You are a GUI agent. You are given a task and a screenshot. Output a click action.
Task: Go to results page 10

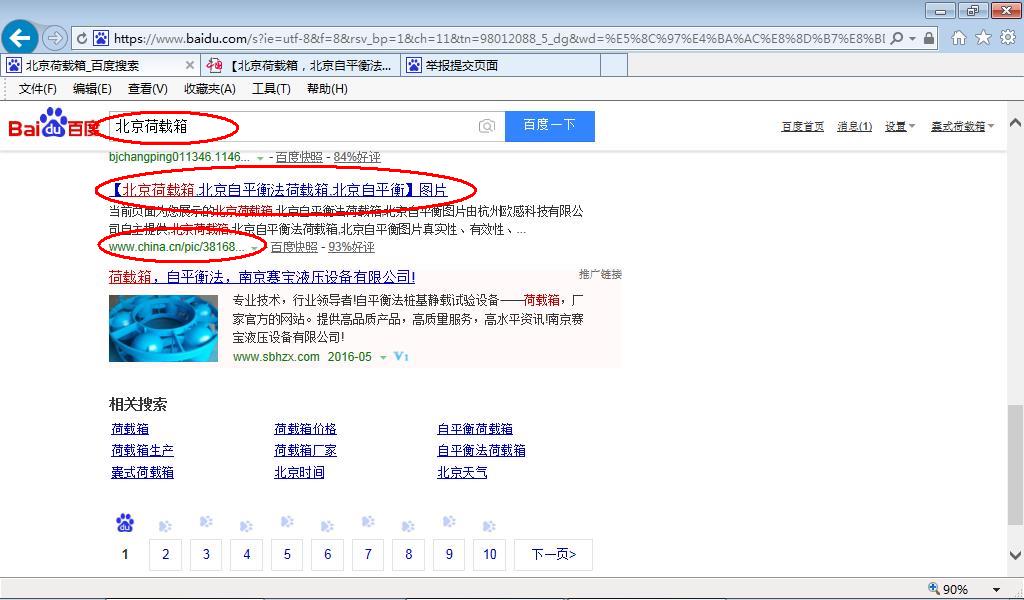pos(489,554)
